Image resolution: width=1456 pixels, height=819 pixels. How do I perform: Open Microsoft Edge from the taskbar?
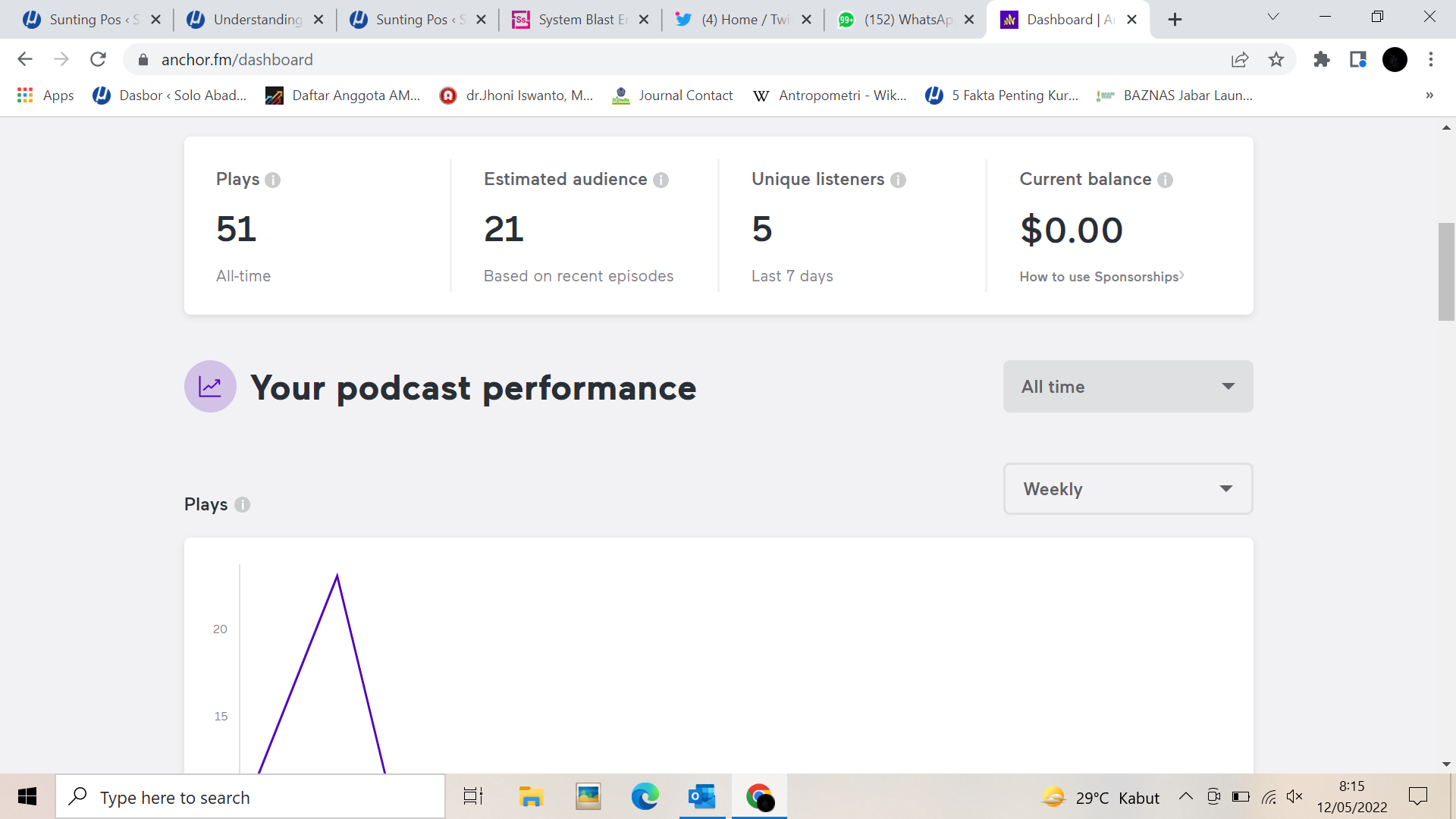click(x=645, y=797)
